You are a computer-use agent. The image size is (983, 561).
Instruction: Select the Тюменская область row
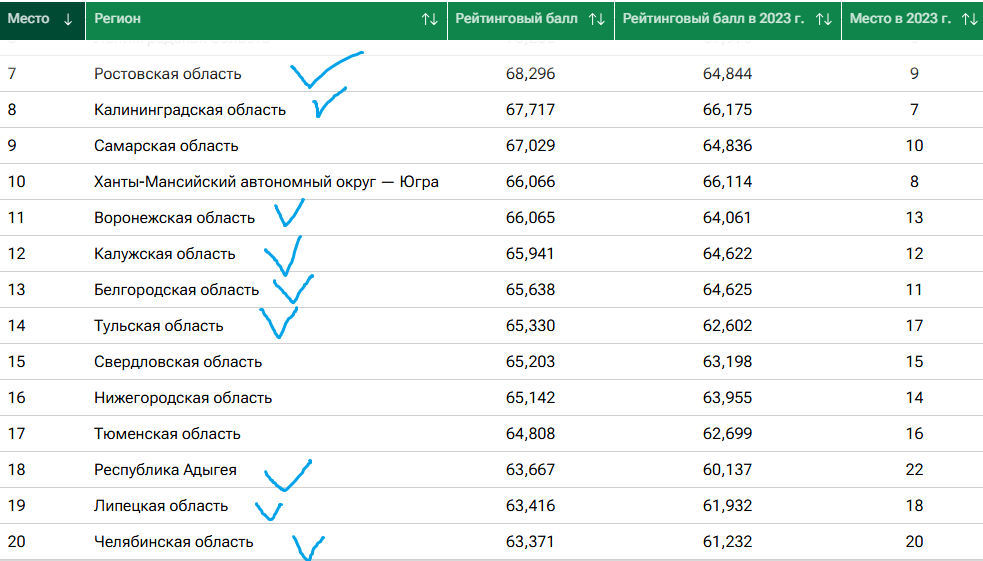point(167,434)
